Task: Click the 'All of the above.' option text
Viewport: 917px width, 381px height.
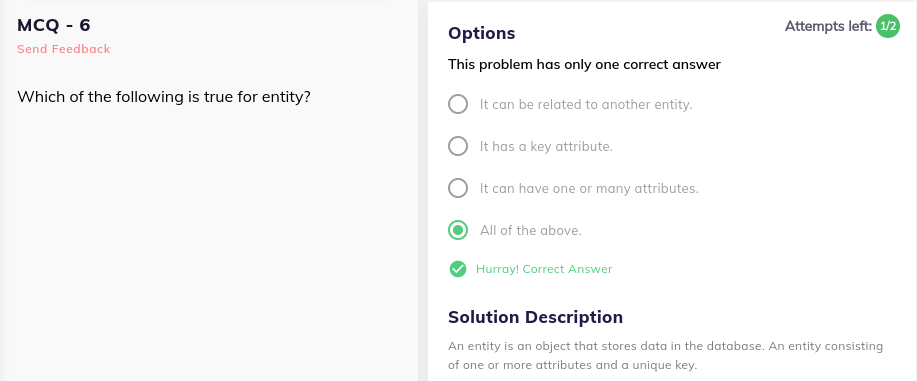Action: [531, 231]
